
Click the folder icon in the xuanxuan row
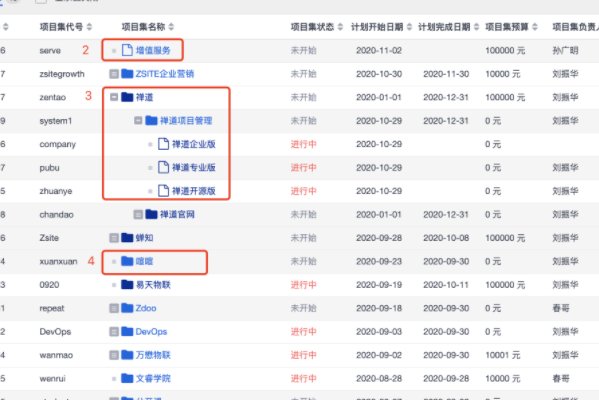pyautogui.click(x=127, y=261)
